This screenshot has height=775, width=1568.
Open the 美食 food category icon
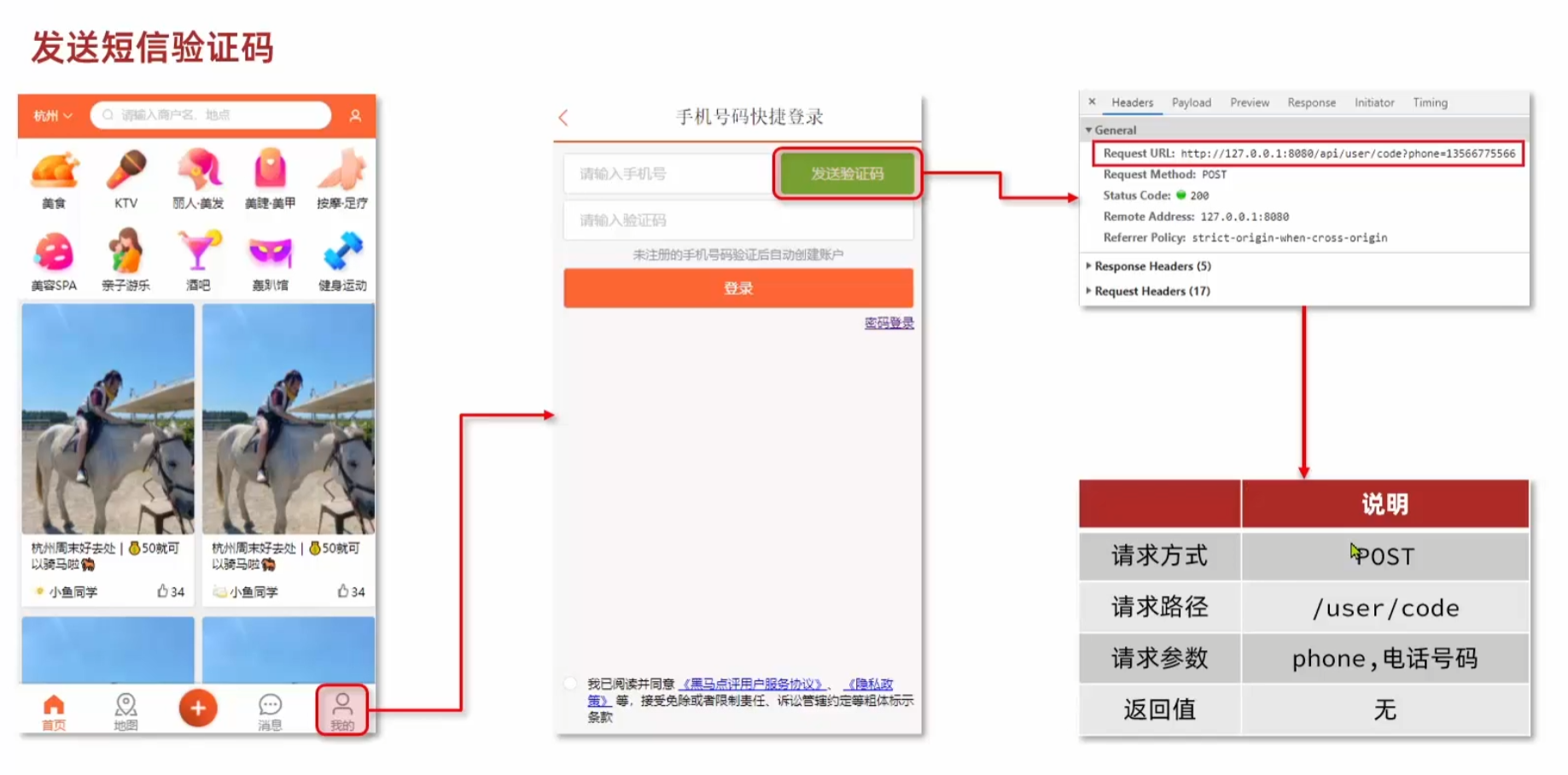[x=54, y=170]
